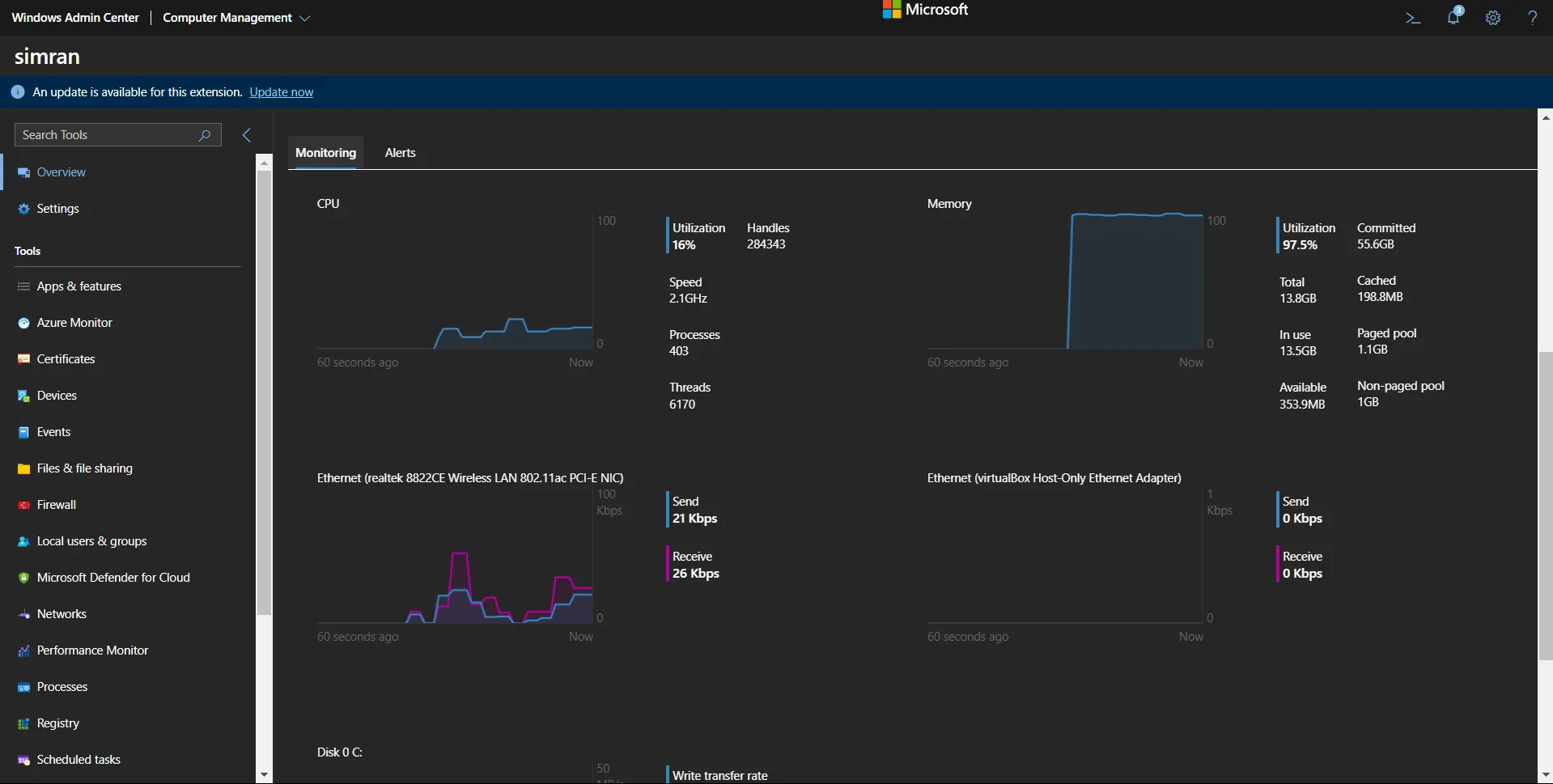Open Files & file sharing label
Image resolution: width=1553 pixels, height=784 pixels.
click(x=85, y=468)
